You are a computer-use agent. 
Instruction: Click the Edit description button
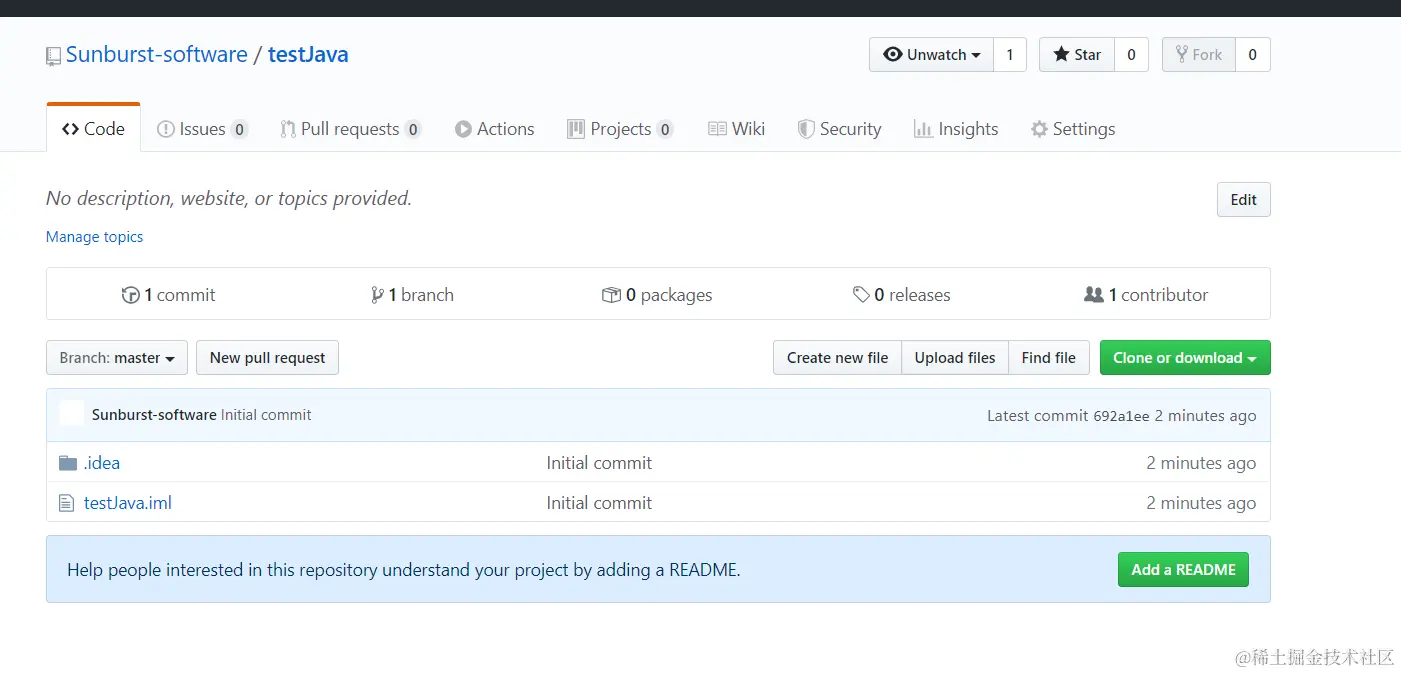coord(1244,200)
